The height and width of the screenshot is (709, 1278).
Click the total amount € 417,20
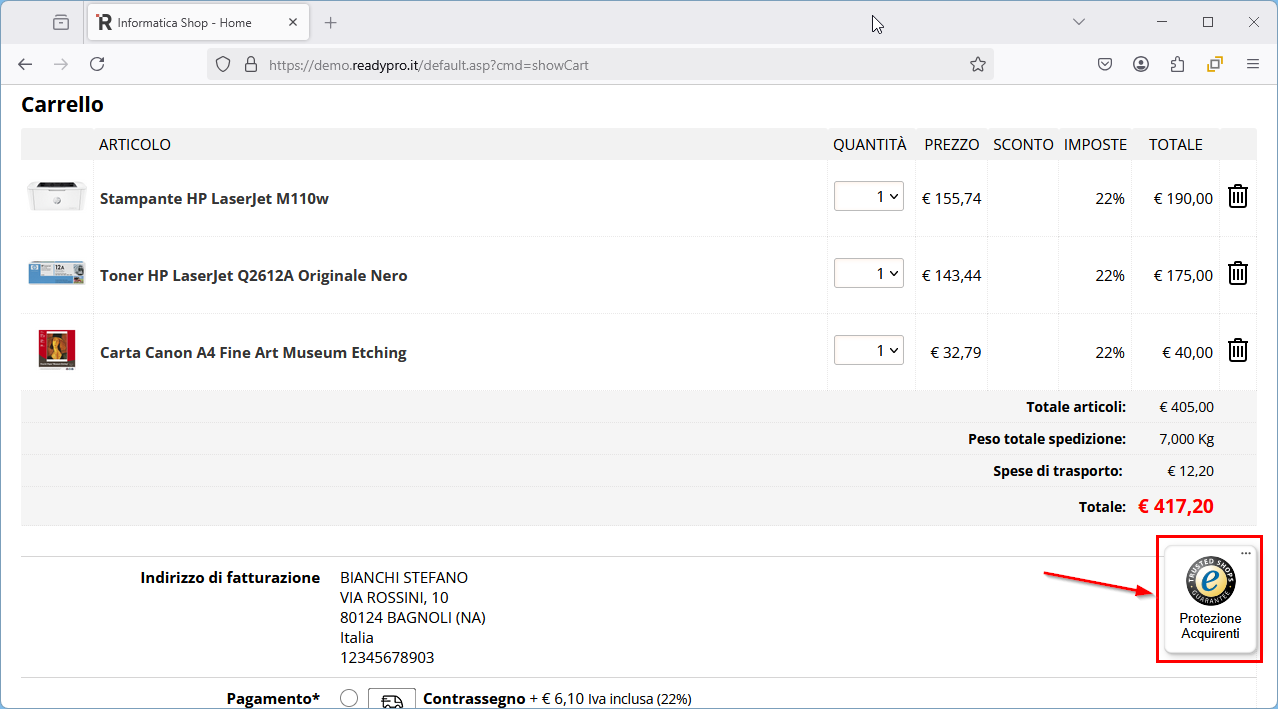pos(1176,506)
